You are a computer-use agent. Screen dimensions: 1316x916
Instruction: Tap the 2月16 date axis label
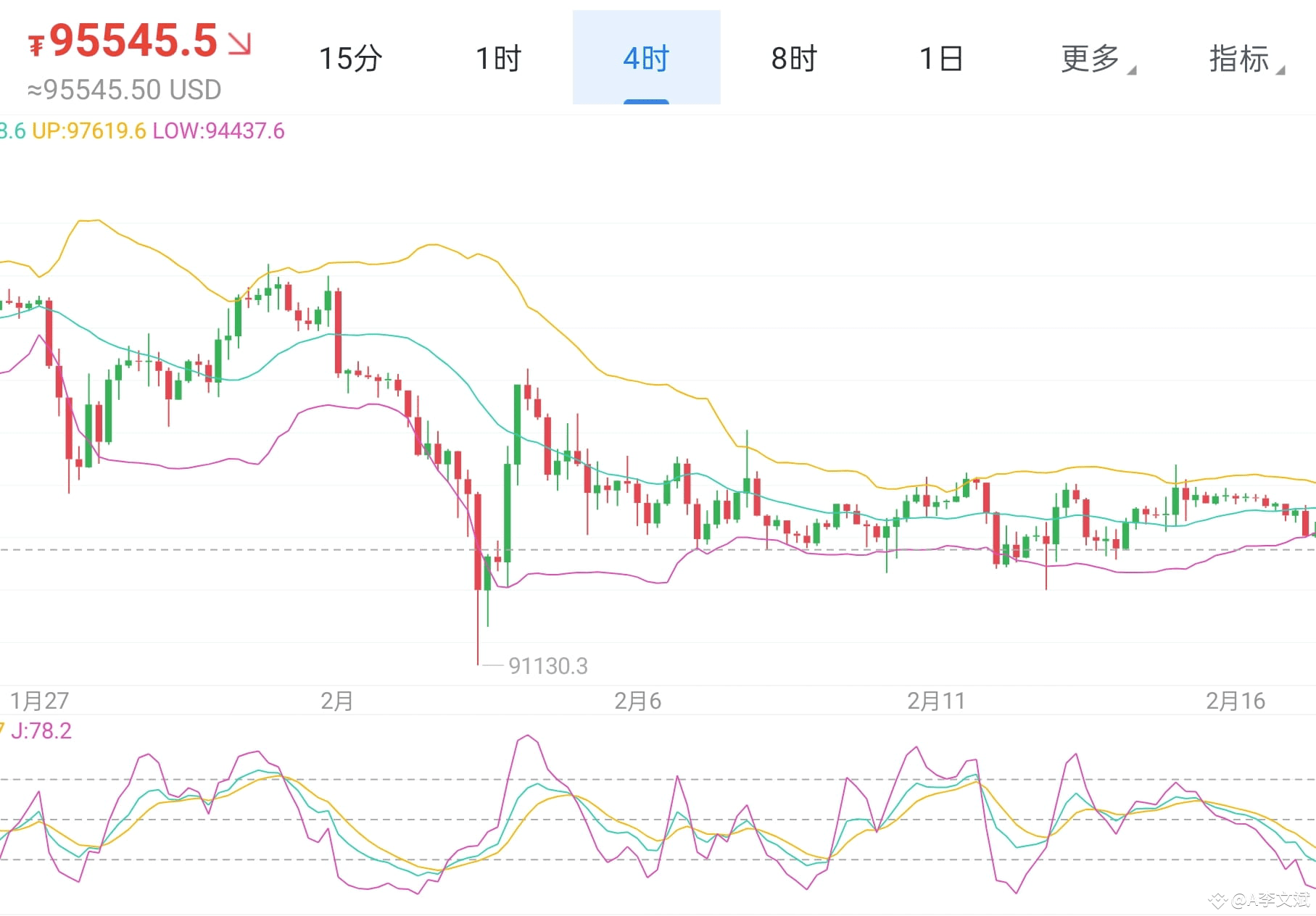pyautogui.click(x=1235, y=701)
